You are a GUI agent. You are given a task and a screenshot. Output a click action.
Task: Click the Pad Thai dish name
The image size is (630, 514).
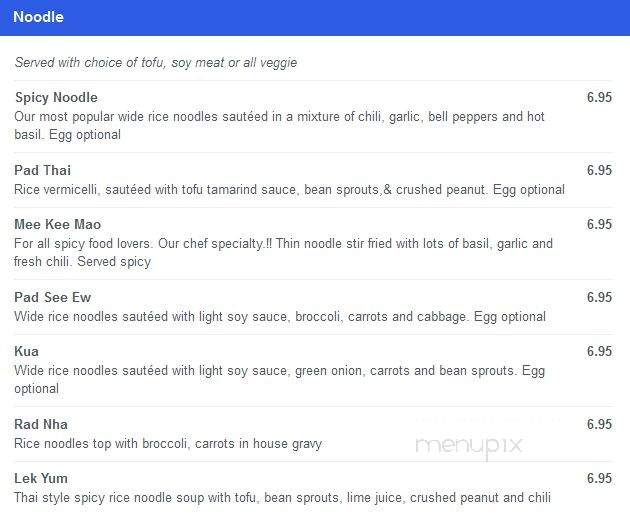[x=43, y=170]
